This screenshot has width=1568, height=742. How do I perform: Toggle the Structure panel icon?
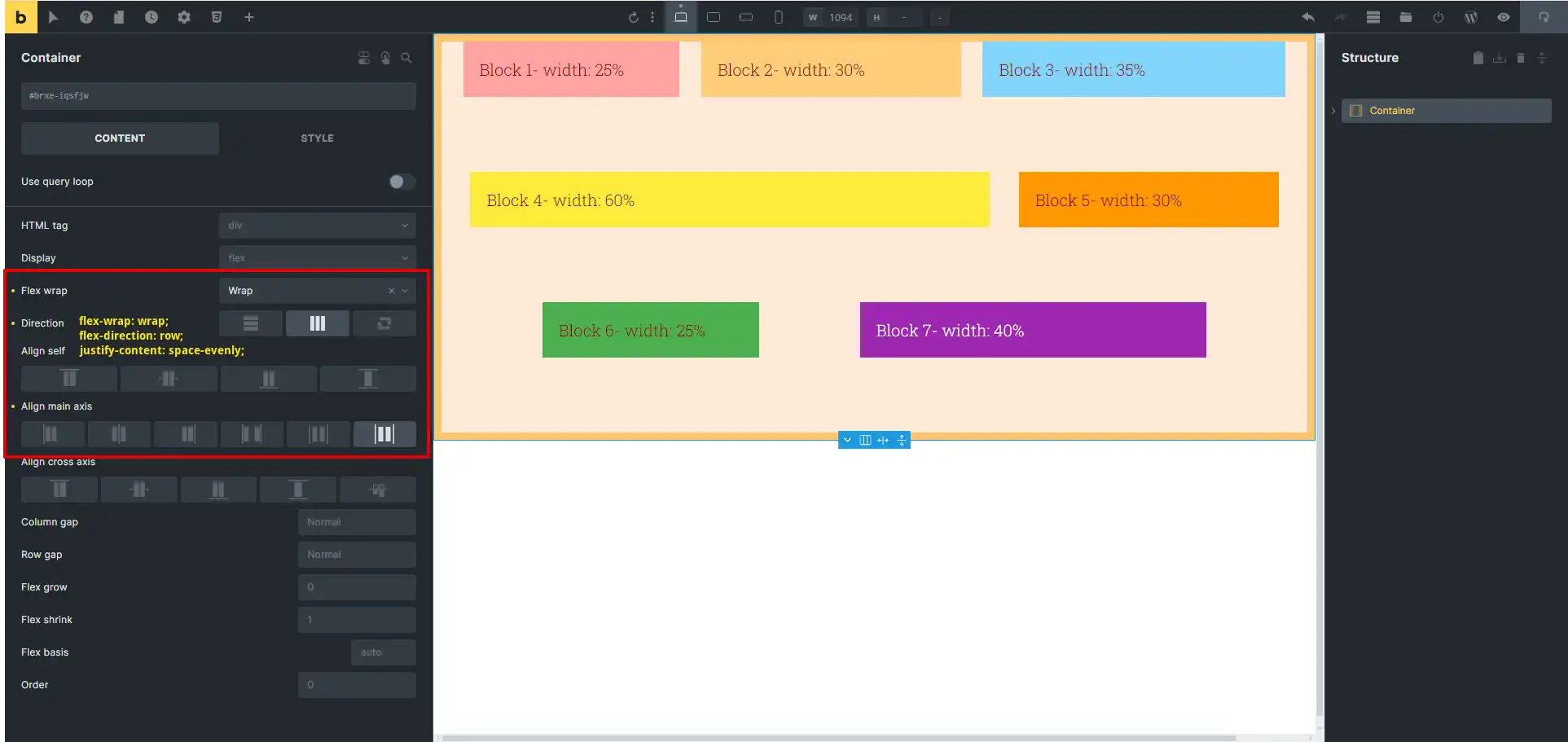tap(1373, 17)
